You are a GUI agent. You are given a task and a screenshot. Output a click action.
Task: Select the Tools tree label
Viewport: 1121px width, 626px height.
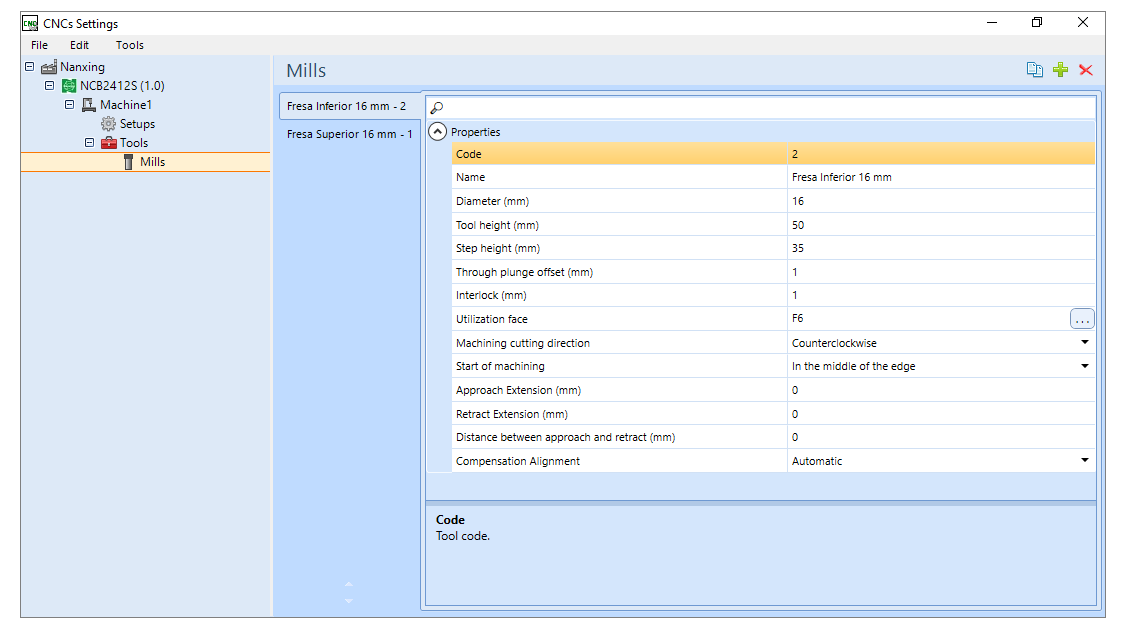click(134, 143)
